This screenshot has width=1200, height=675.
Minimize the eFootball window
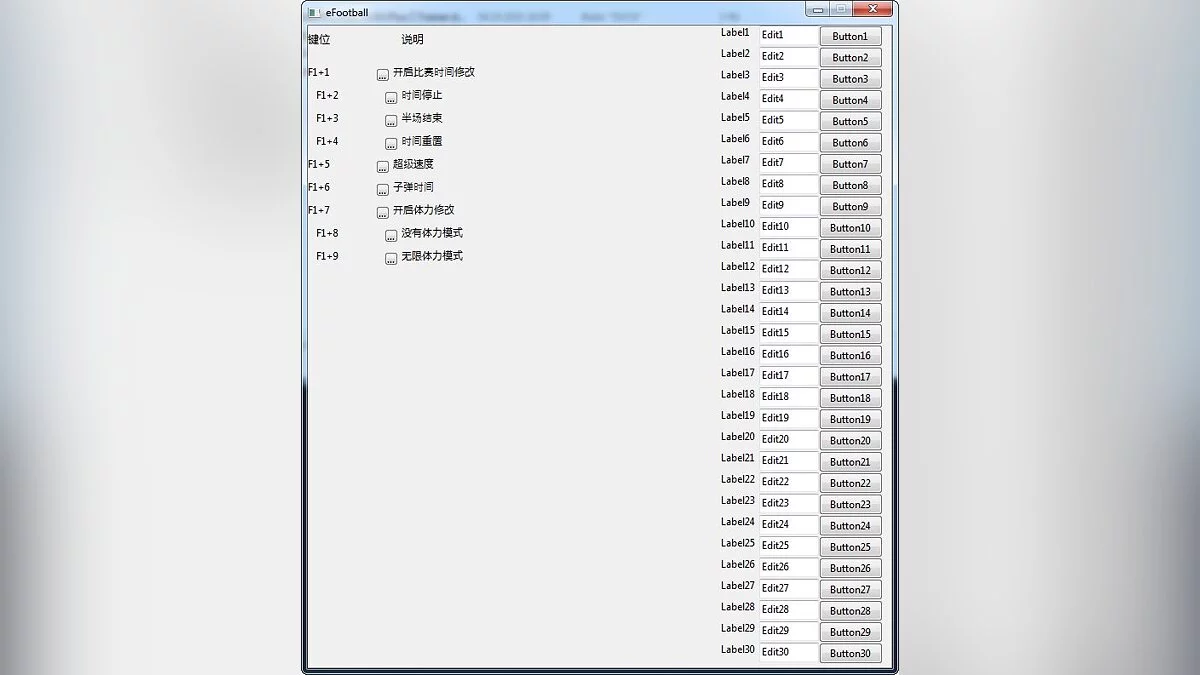(818, 10)
